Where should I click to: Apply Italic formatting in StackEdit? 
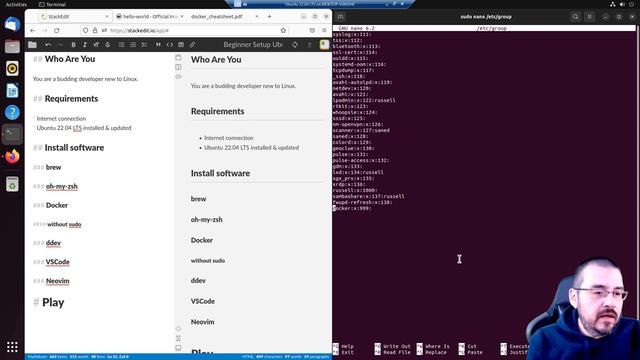[x=85, y=44]
